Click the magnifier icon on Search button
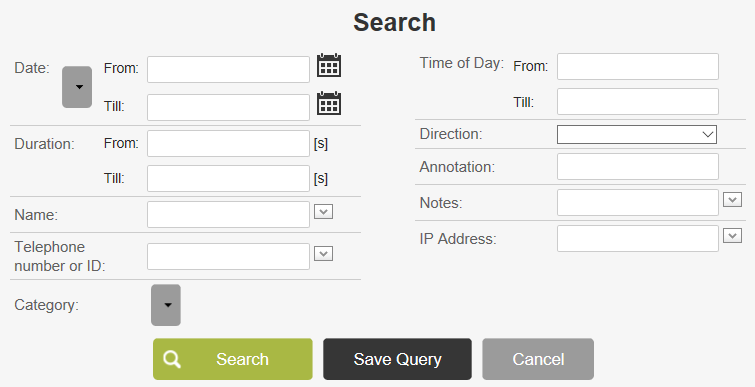This screenshot has width=755, height=387. 172,359
